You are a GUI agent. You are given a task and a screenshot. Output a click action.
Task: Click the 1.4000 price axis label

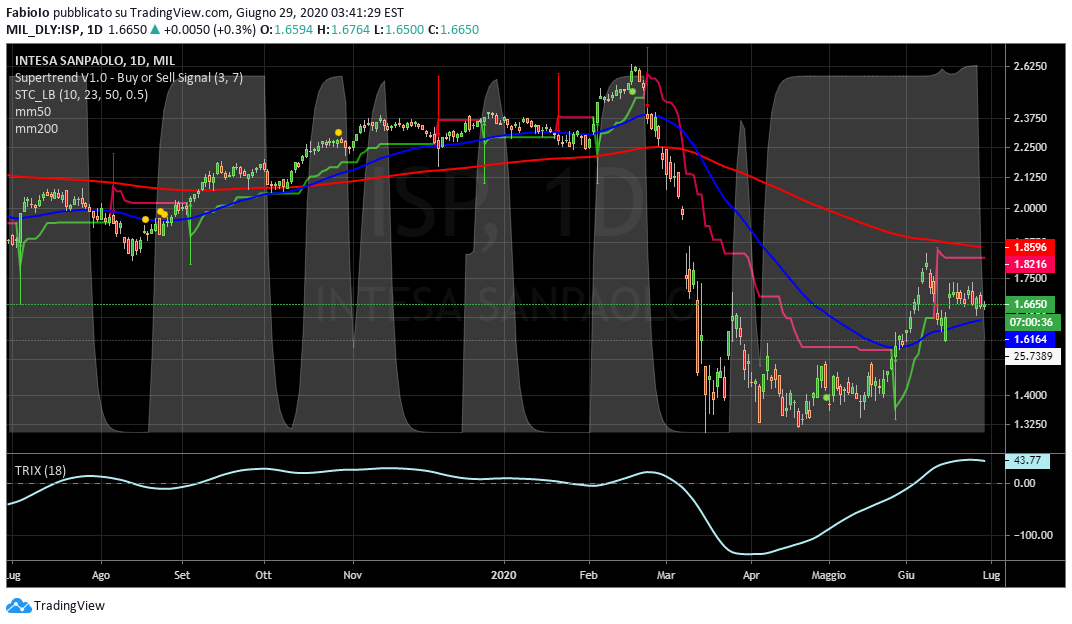pos(1030,395)
